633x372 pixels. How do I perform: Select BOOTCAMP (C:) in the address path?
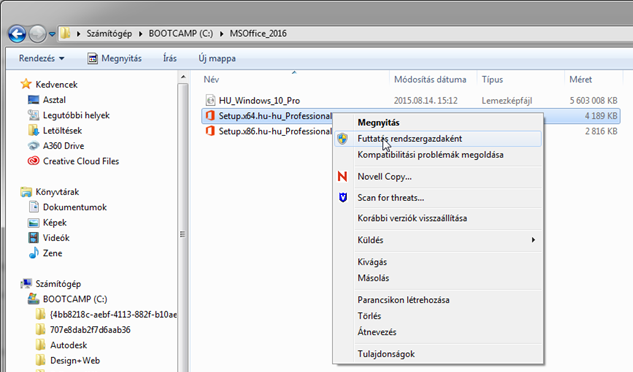pos(181,34)
